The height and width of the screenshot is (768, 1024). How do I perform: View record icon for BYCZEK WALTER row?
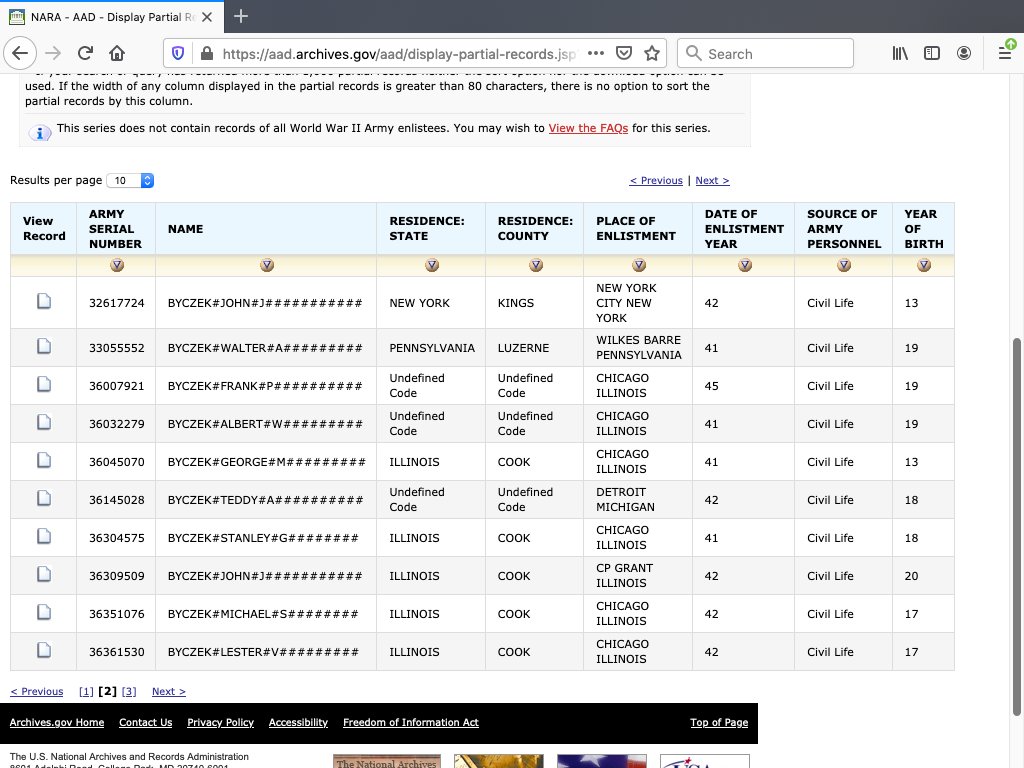tap(43, 346)
